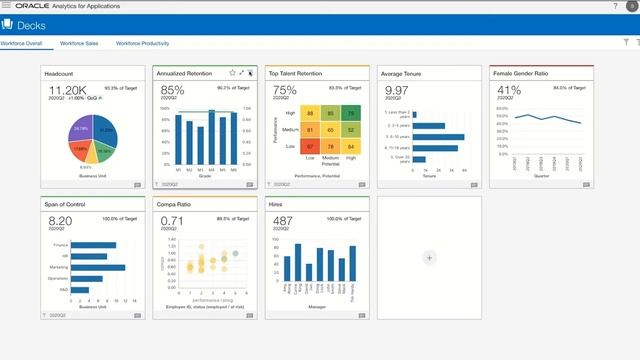
Task: Open comments on the Annualized Retention card
Action: 250,184
